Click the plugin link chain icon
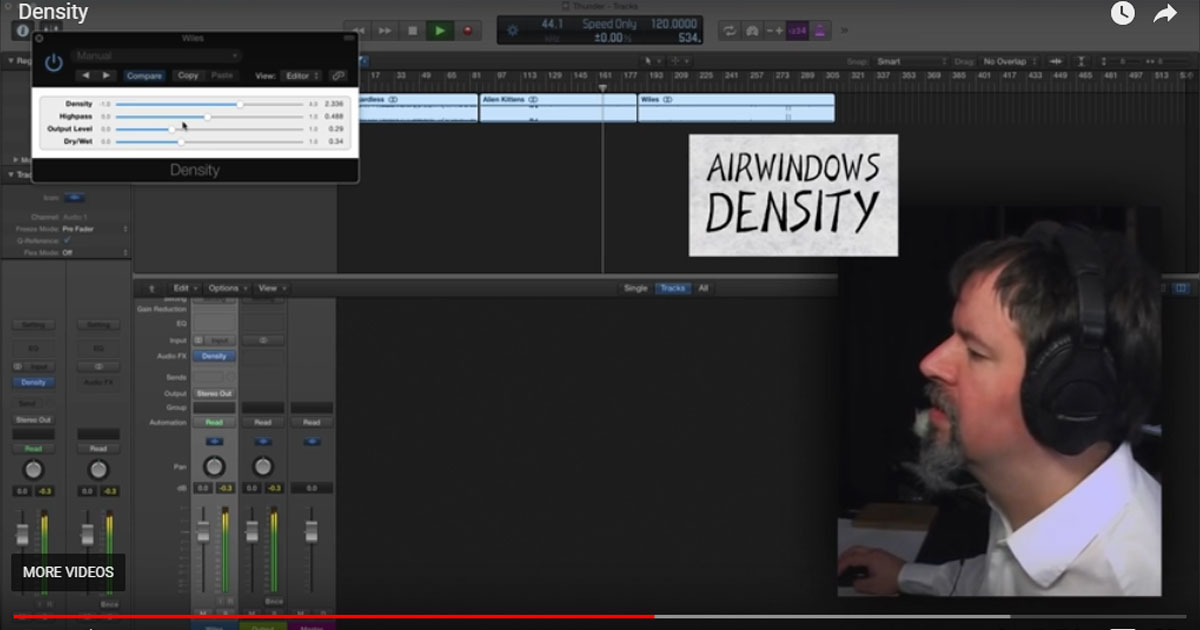 point(339,75)
